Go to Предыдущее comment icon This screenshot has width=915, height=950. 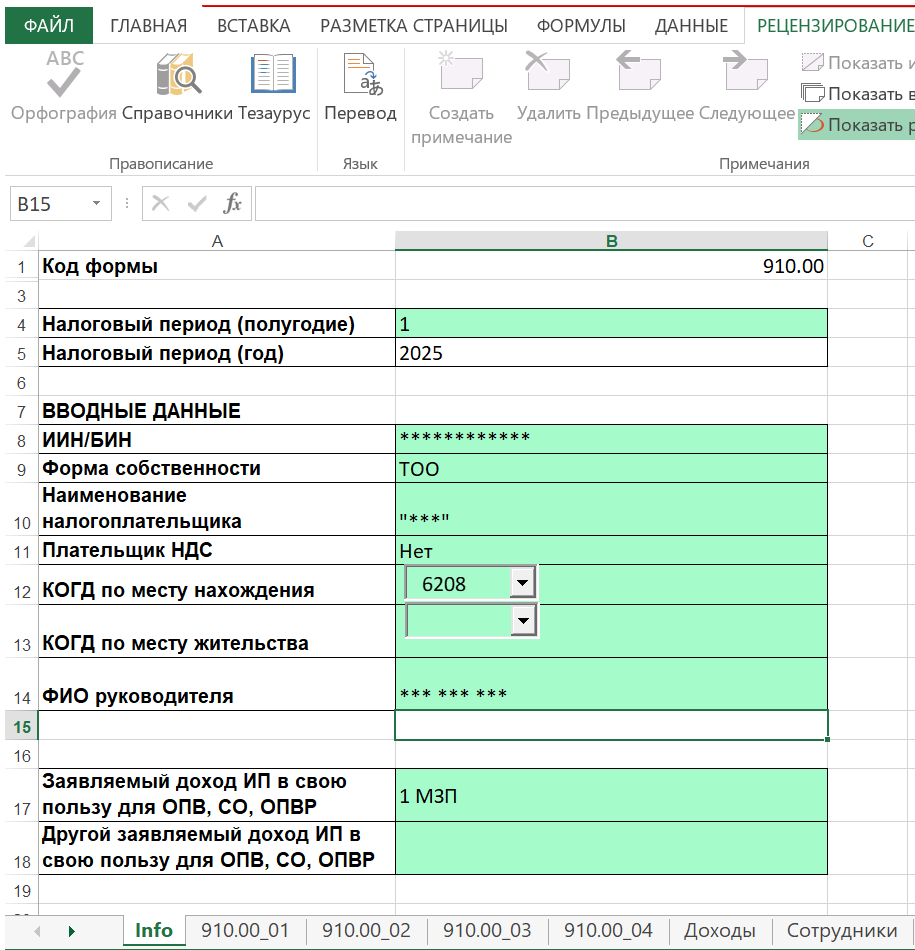pos(639,71)
